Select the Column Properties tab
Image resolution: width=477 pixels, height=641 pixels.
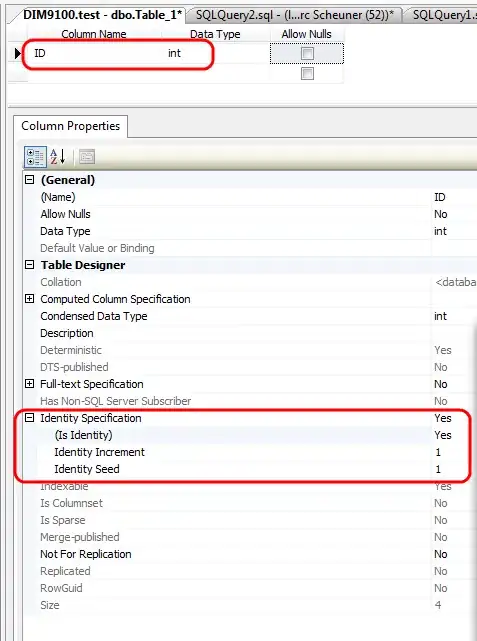click(x=70, y=126)
